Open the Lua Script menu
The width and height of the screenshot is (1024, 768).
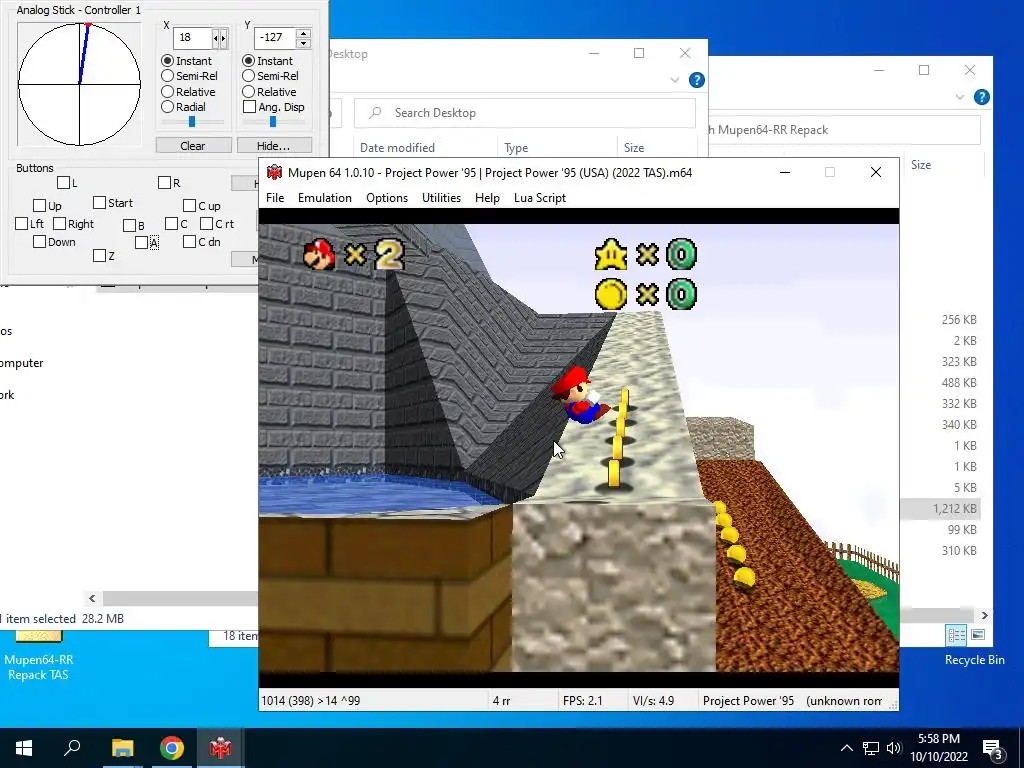[539, 198]
